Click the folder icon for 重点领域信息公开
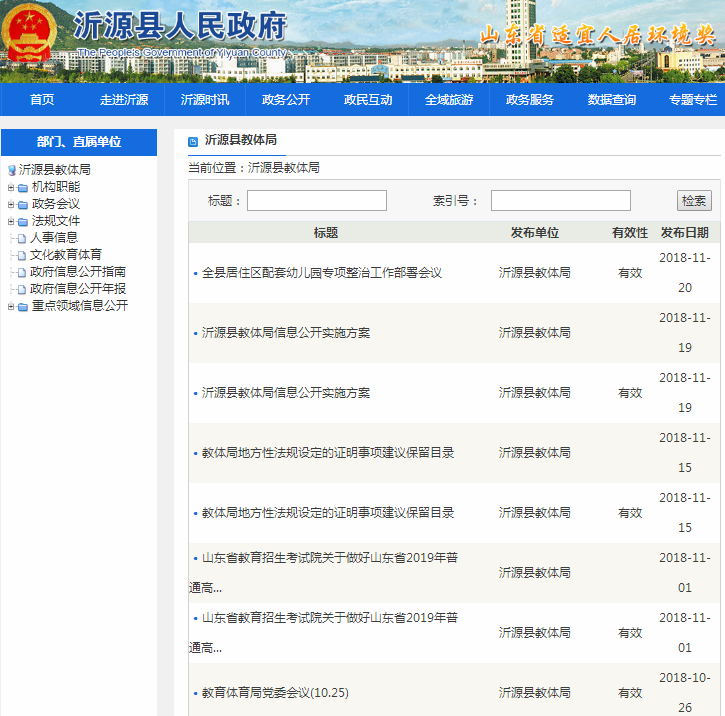Viewport: 725px width, 716px height. click(x=23, y=307)
